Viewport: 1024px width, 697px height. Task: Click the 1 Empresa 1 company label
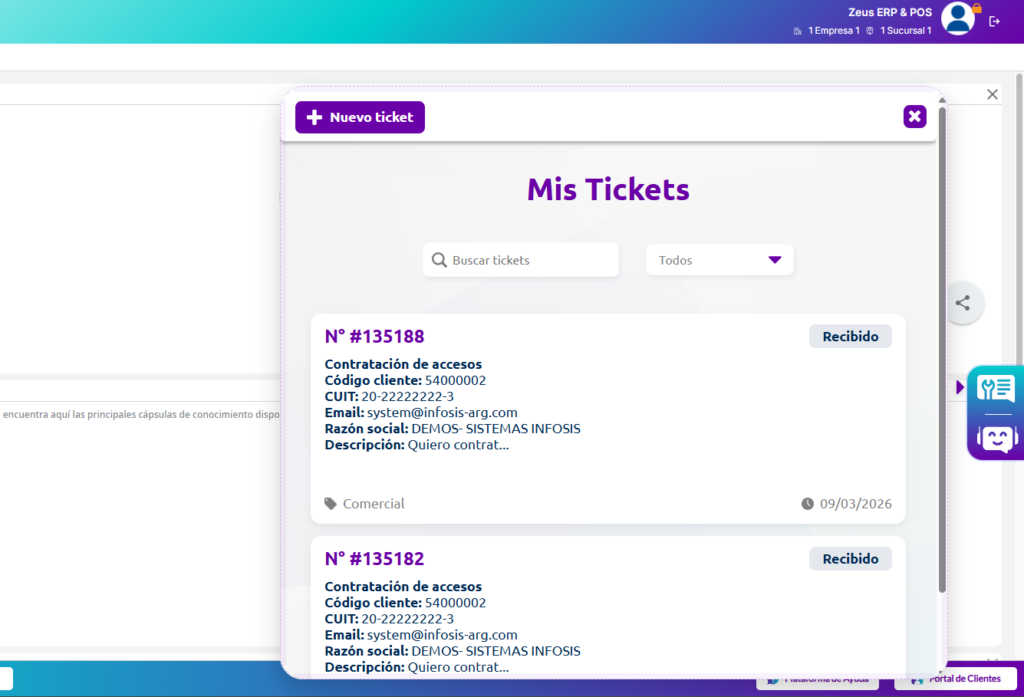pyautogui.click(x=833, y=31)
